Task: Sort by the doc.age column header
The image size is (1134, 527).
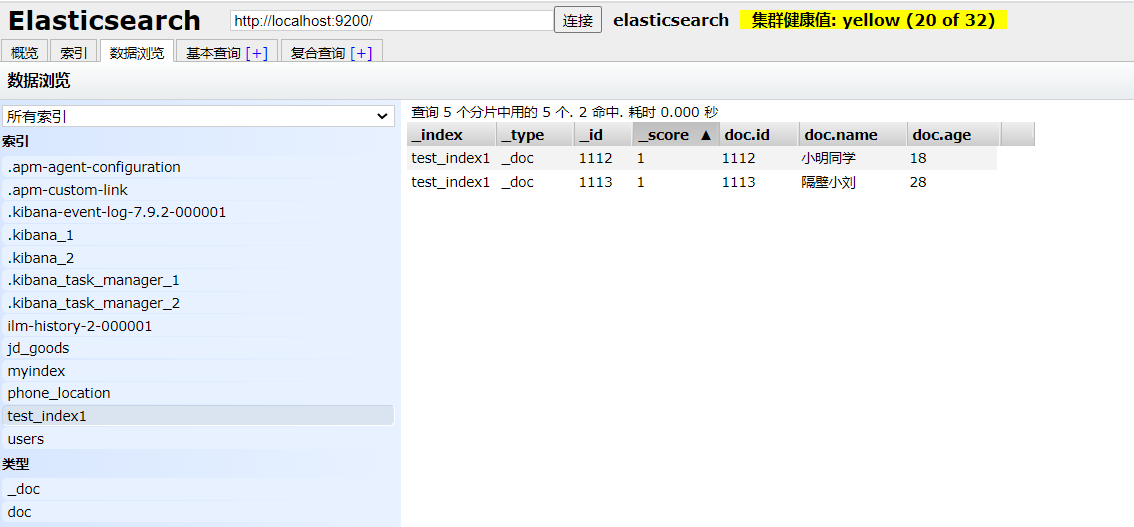Action: tap(954, 134)
